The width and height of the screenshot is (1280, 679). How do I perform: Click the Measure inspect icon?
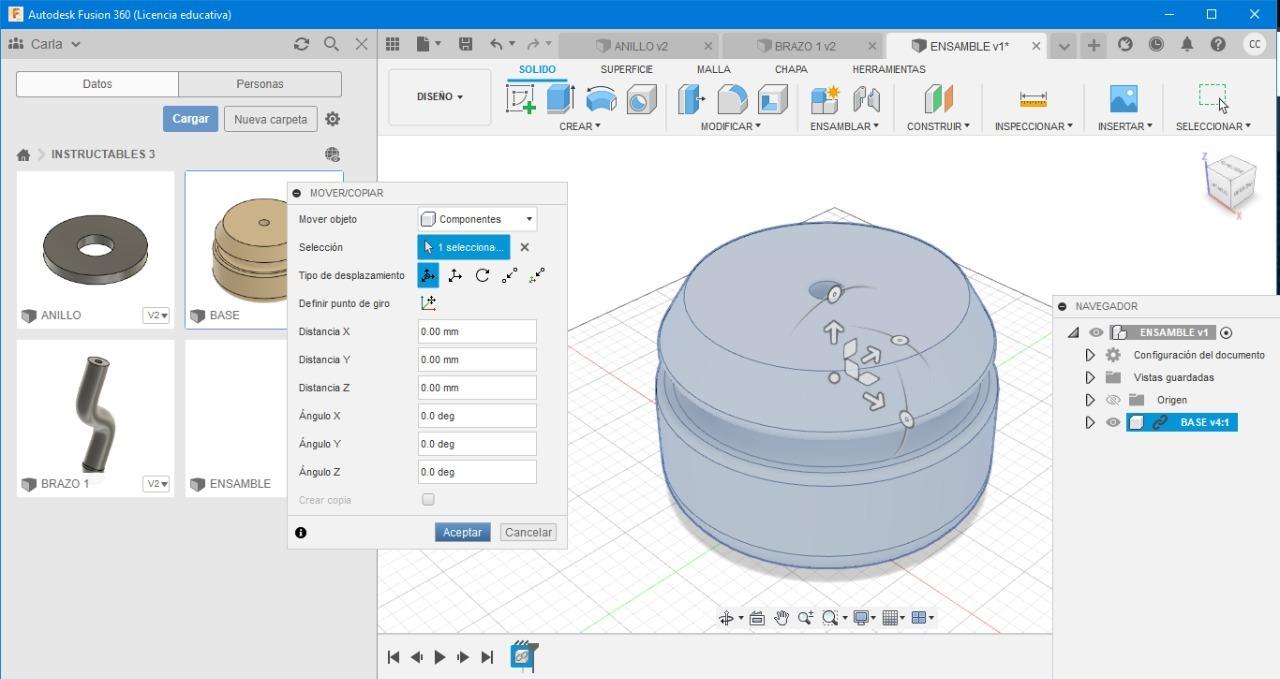pyautogui.click(x=1033, y=99)
